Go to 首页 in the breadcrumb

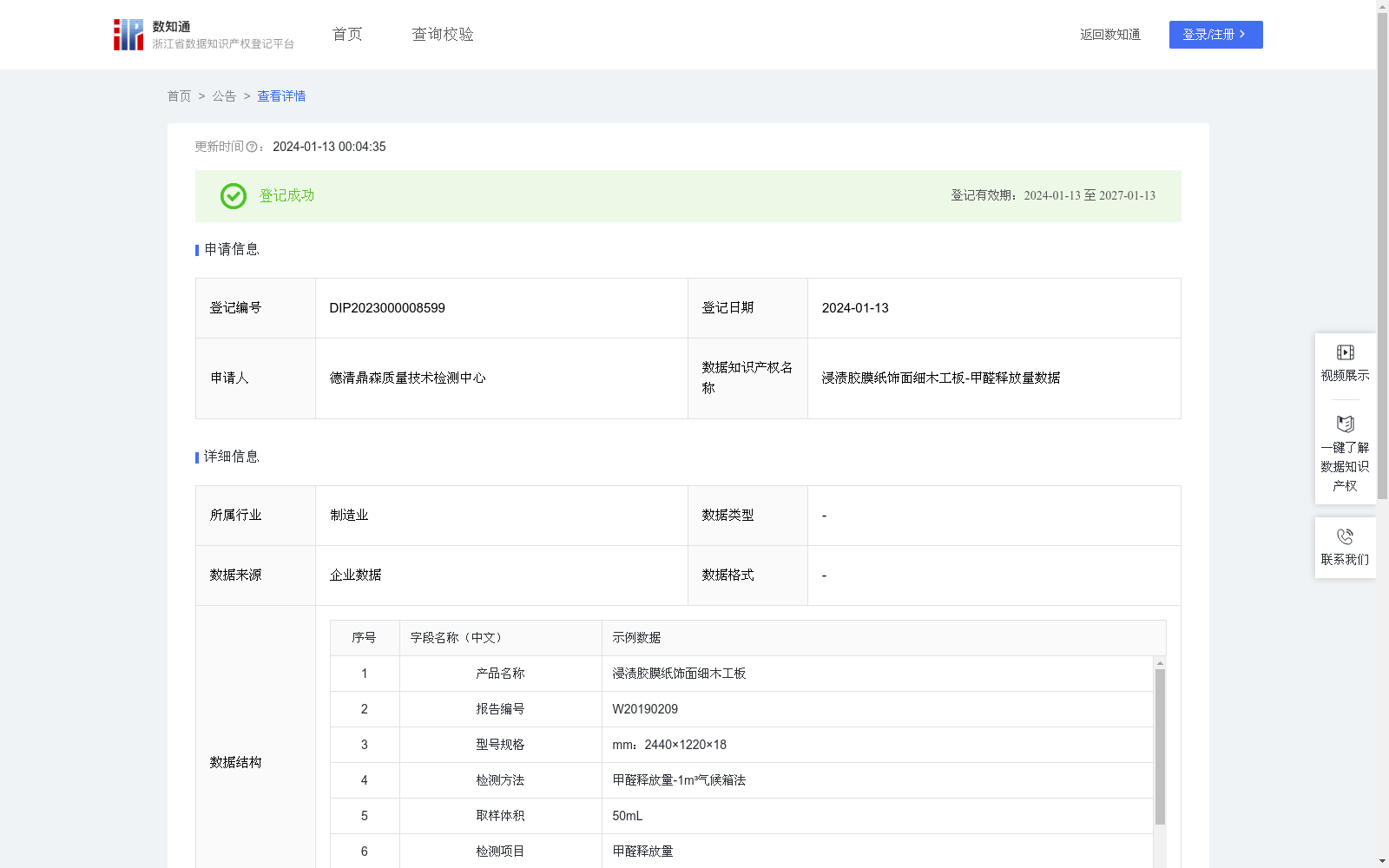pos(179,96)
